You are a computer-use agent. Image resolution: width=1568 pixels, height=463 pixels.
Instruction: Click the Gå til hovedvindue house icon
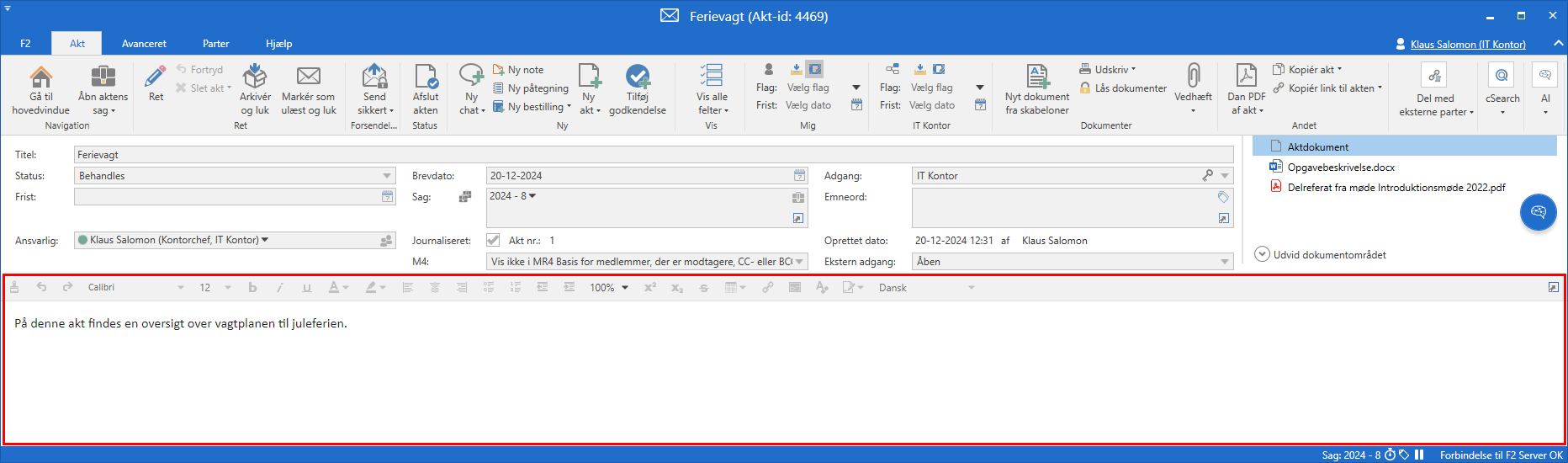40,77
